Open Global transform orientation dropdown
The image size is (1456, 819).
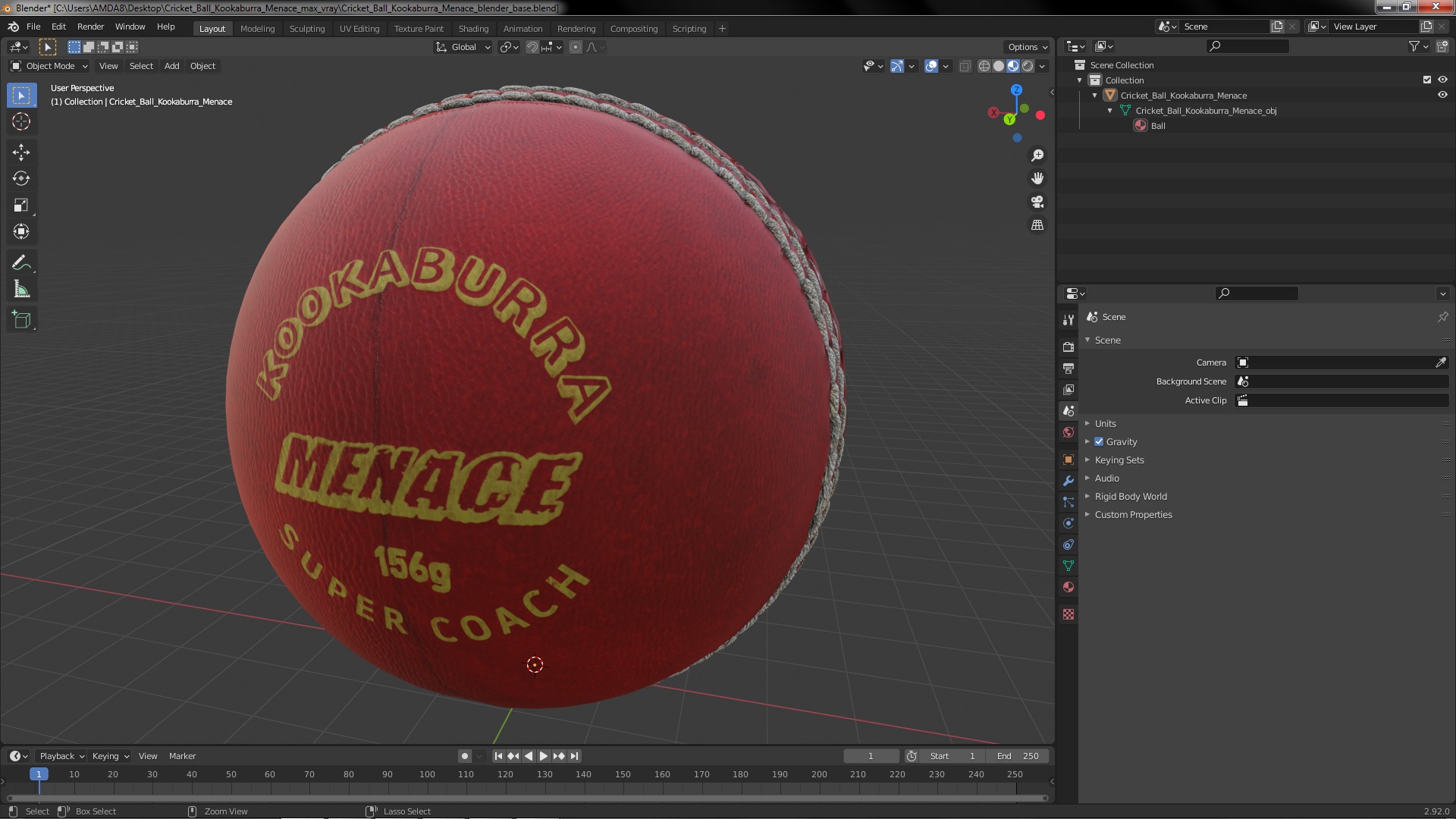pyautogui.click(x=463, y=47)
